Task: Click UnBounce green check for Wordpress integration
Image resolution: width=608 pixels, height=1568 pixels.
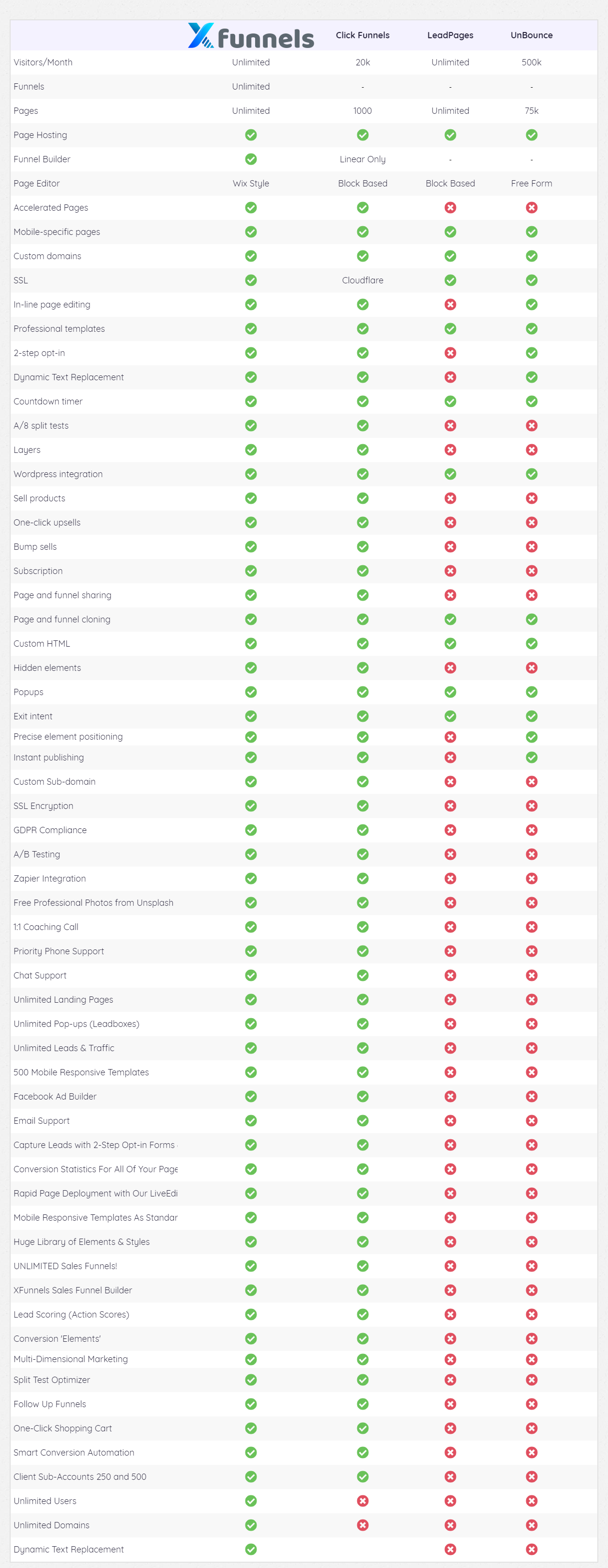Action: coord(532,474)
